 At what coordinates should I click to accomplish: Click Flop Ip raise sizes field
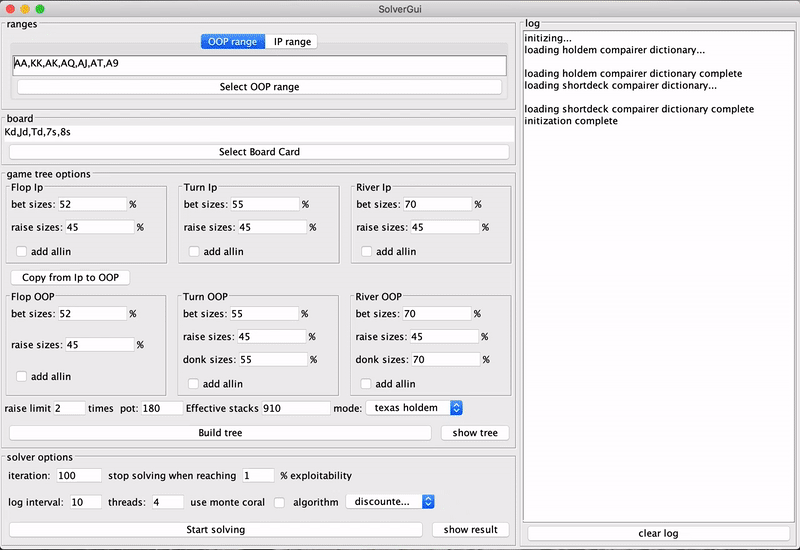pyautogui.click(x=99, y=227)
